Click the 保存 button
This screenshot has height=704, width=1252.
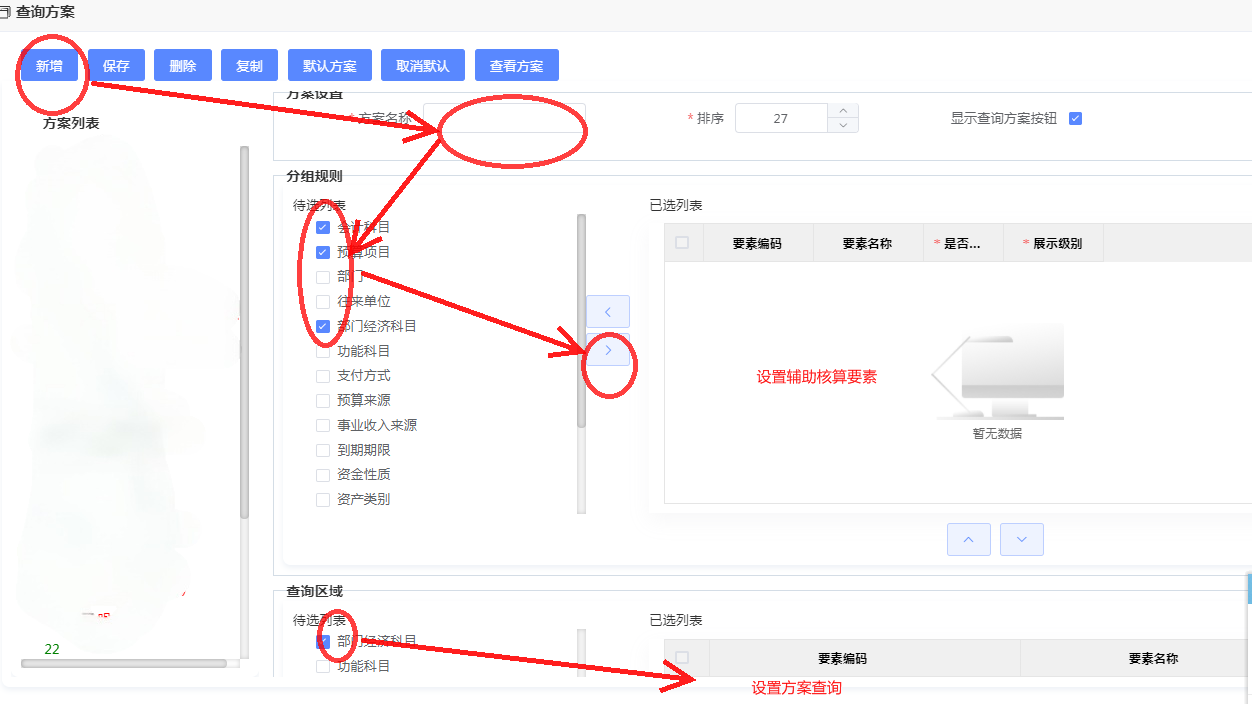coord(116,66)
